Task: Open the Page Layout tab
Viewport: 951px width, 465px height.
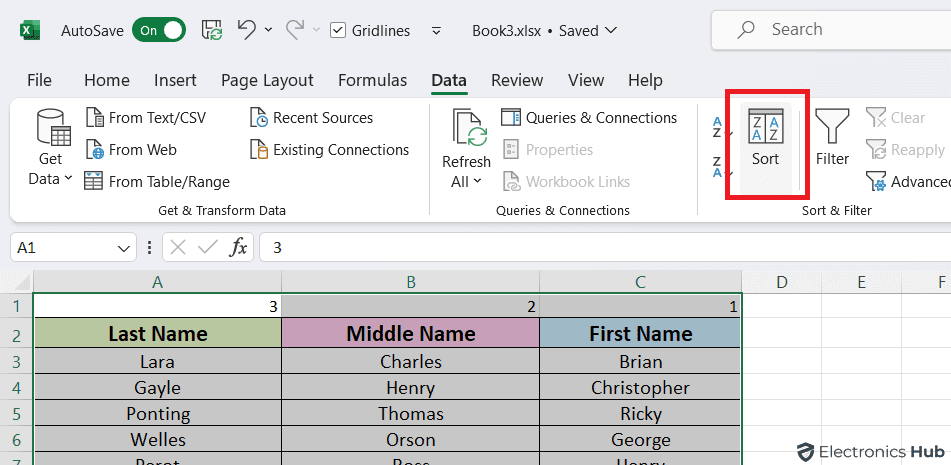Action: click(x=267, y=80)
